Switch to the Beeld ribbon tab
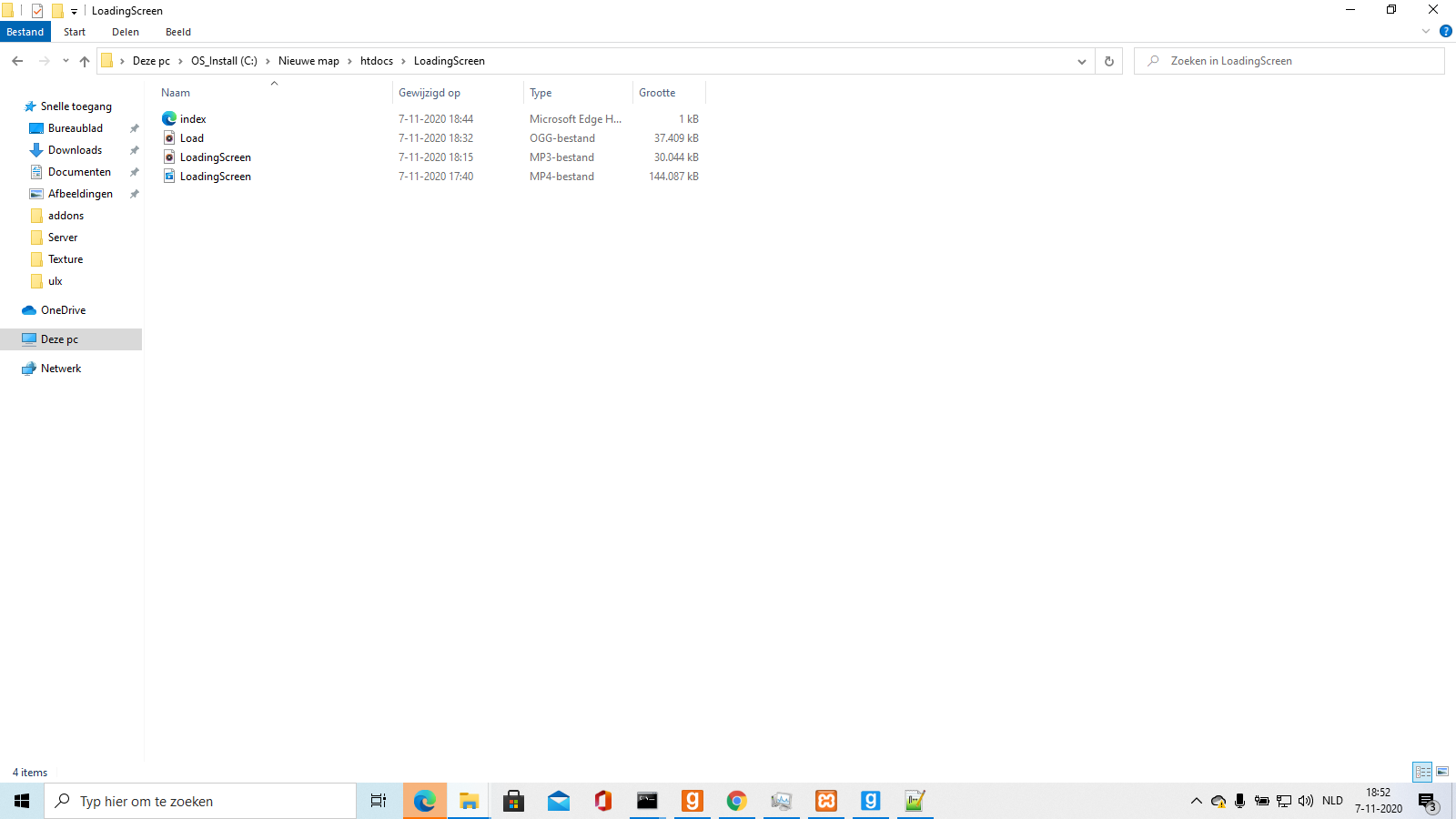Image resolution: width=1456 pixels, height=819 pixels. click(x=178, y=32)
